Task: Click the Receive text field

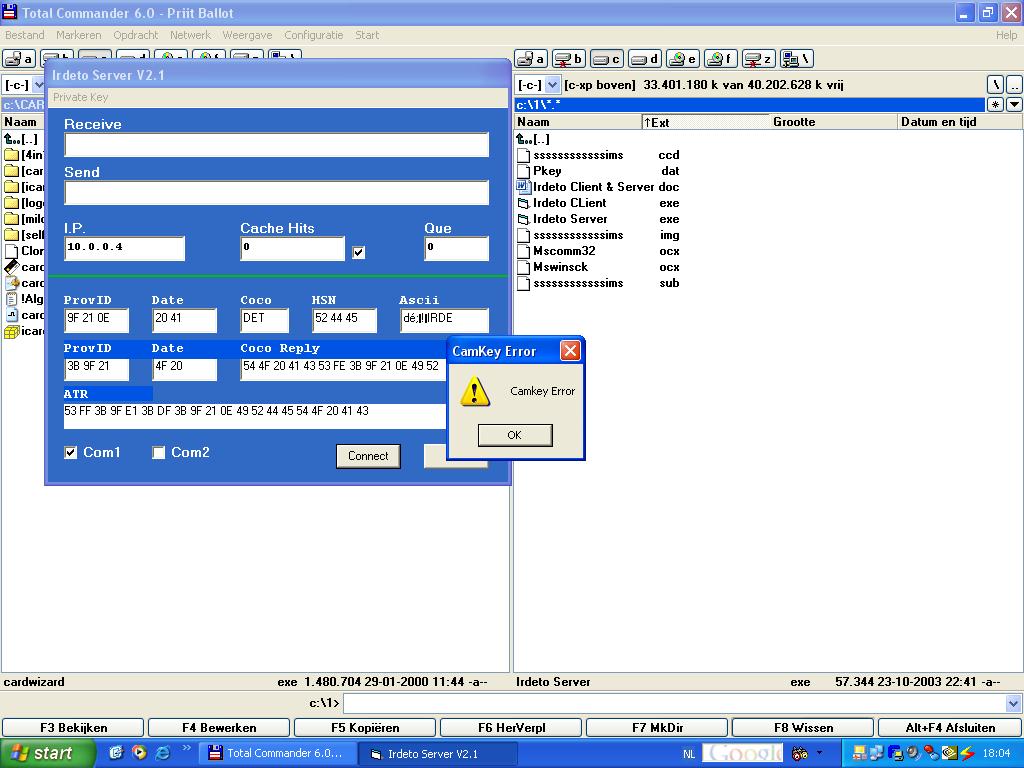Action: 276,144
